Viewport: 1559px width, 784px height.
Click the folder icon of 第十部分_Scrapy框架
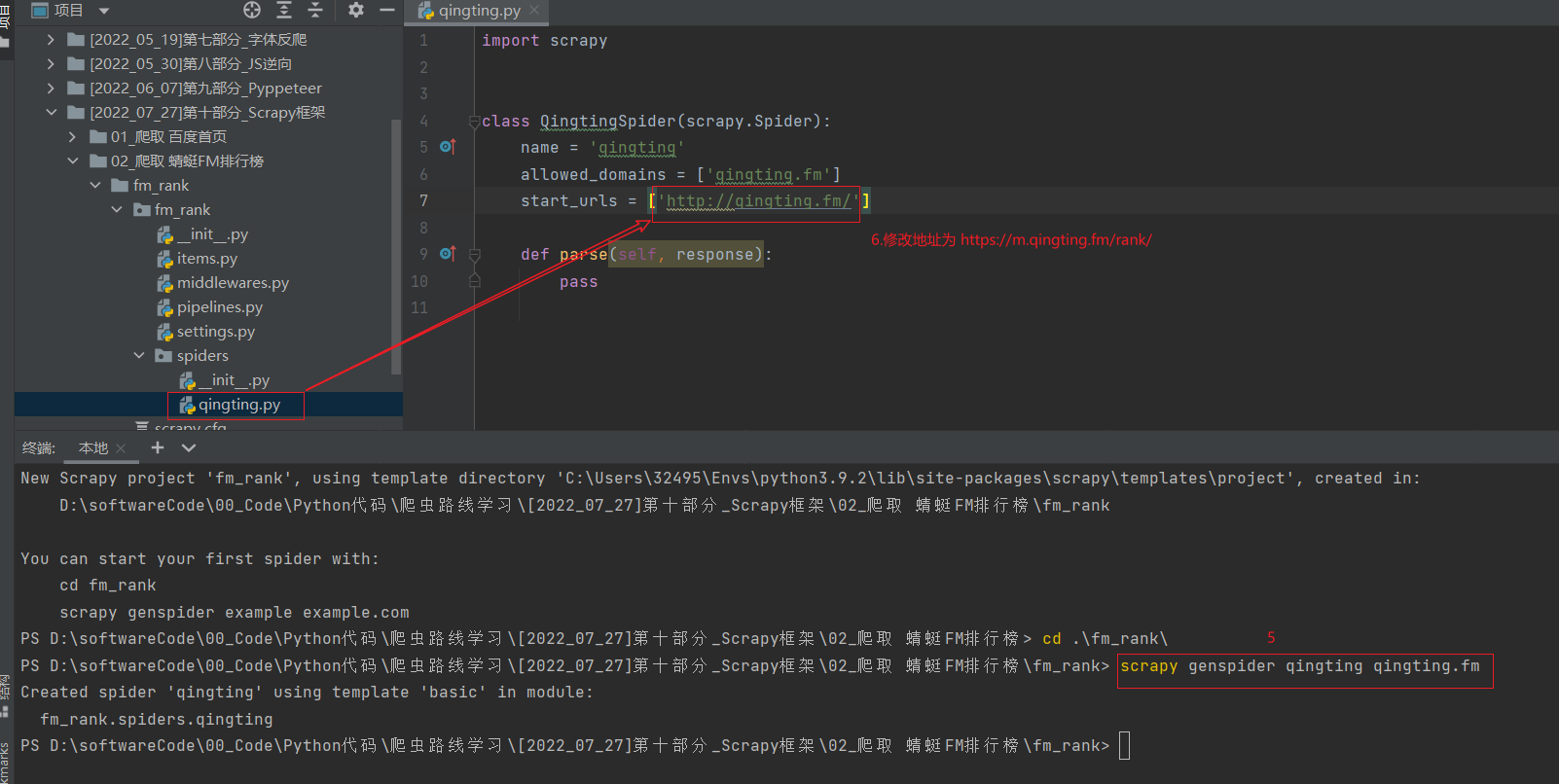click(76, 113)
